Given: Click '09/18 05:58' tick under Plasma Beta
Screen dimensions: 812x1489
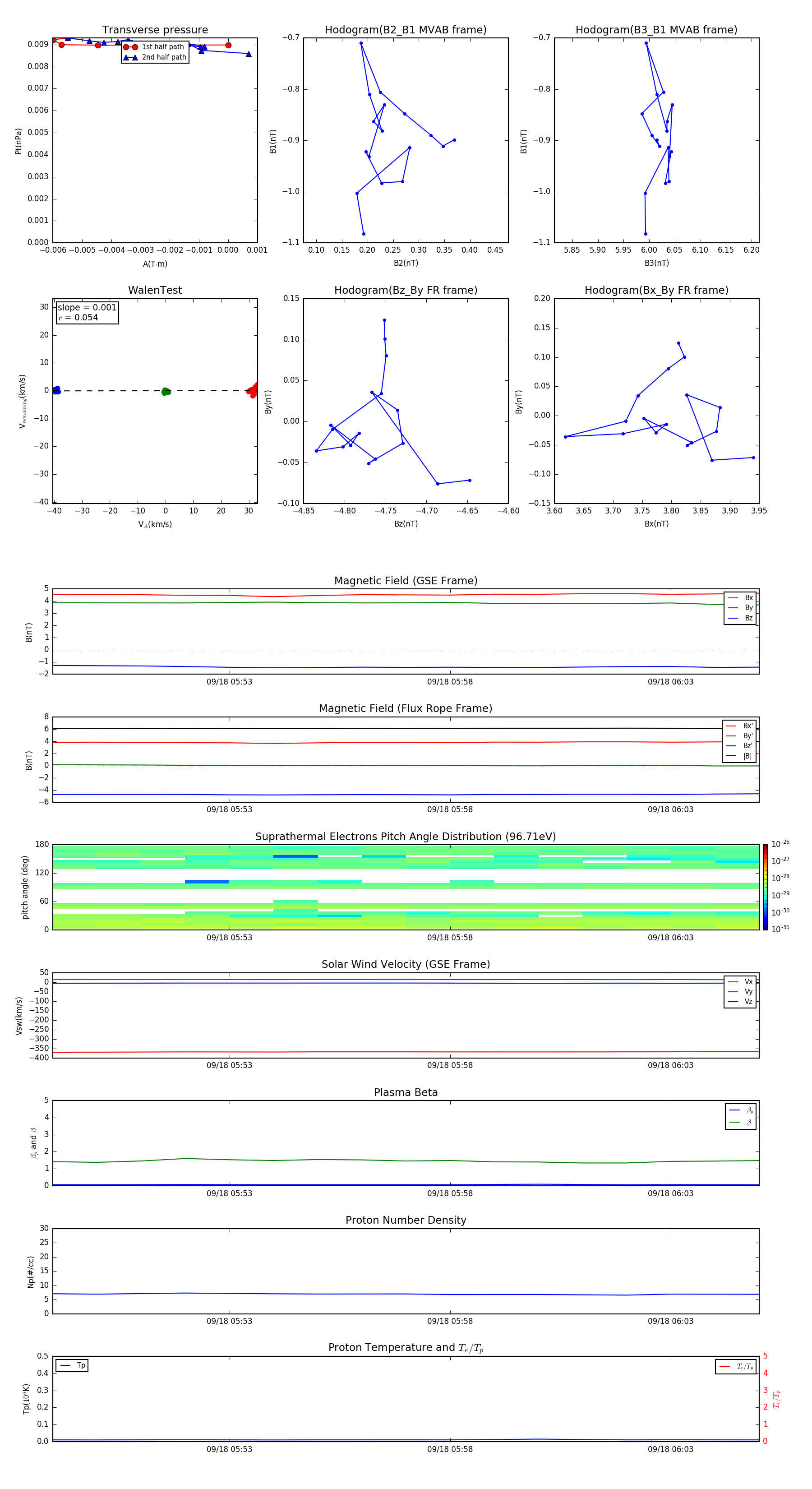Looking at the screenshot, I should pos(450,1193).
